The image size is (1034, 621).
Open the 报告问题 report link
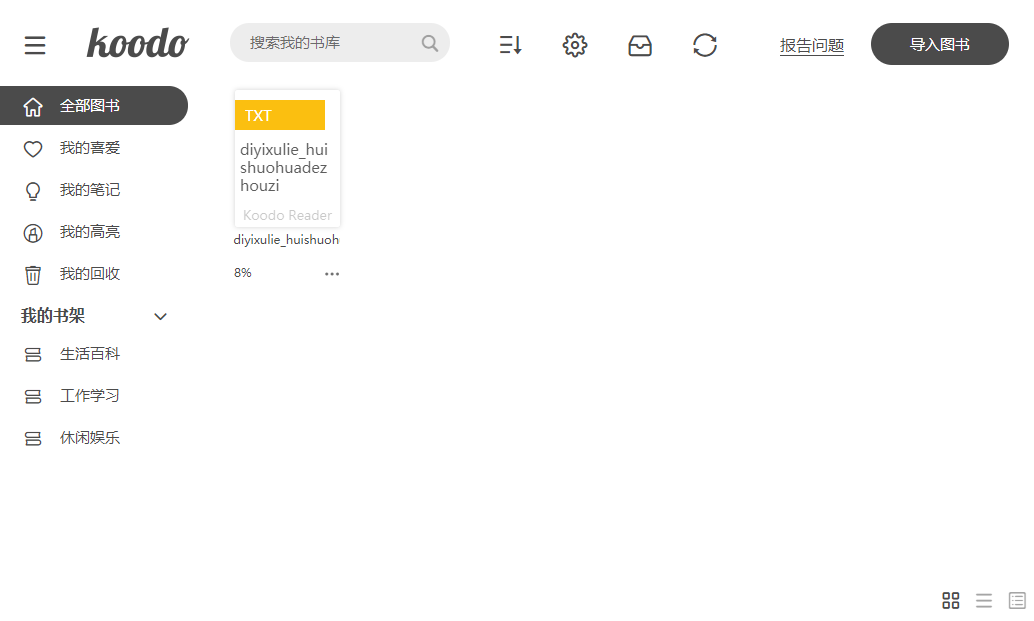812,46
